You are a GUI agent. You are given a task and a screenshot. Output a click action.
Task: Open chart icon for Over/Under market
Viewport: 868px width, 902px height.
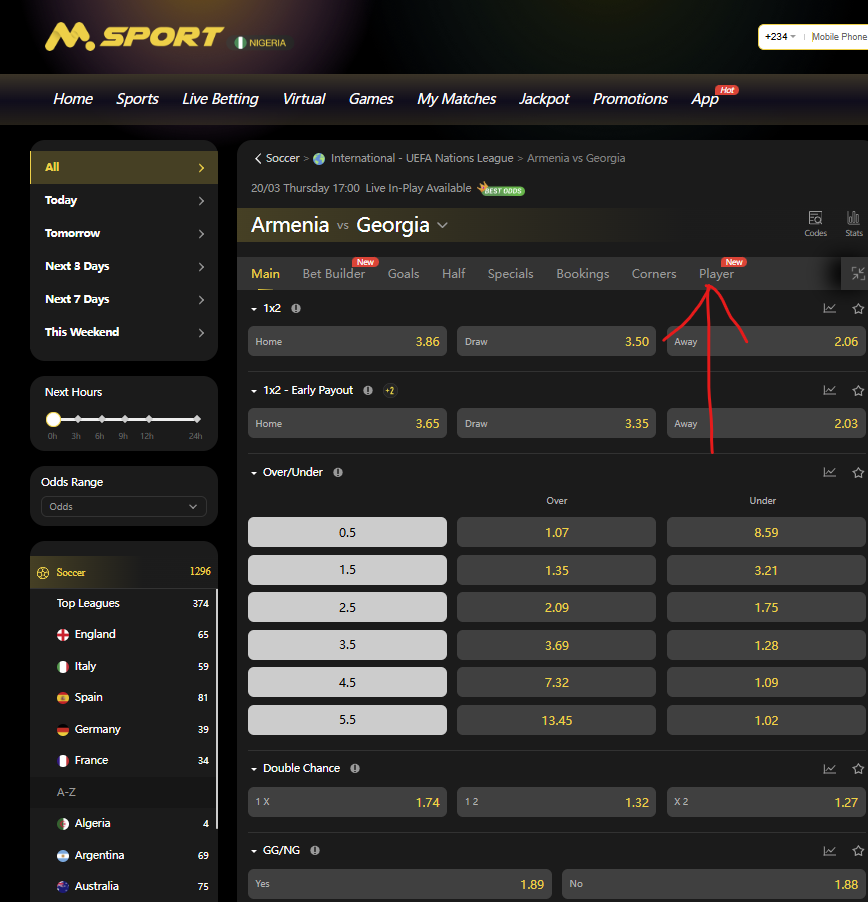829,472
